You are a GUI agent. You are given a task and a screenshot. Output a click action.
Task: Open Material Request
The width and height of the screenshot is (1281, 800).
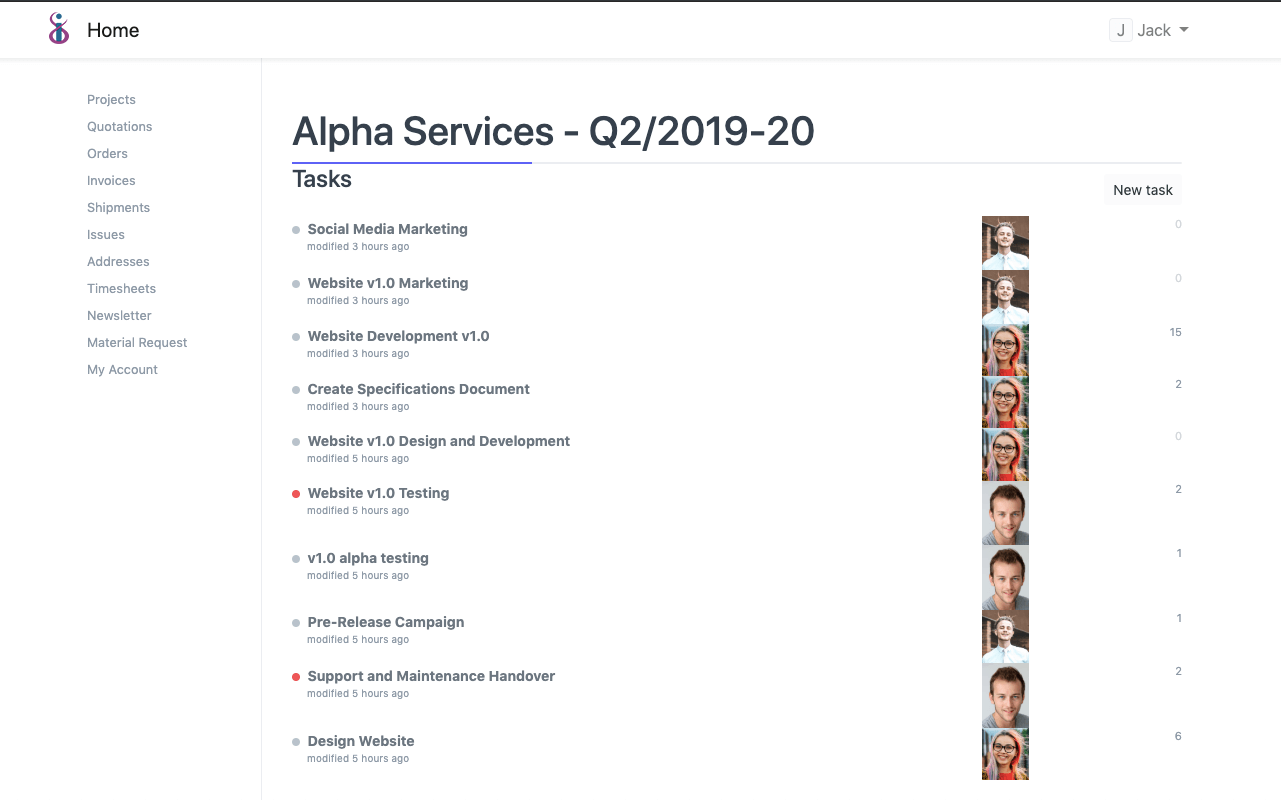pos(137,342)
